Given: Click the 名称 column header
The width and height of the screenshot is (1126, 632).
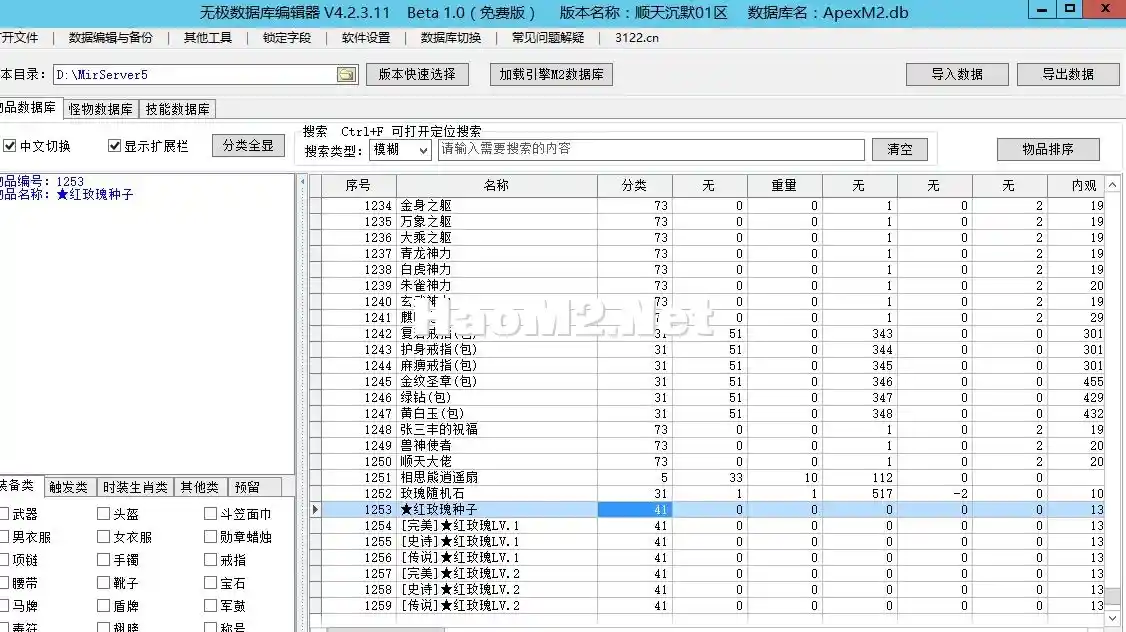Looking at the screenshot, I should pos(496,185).
